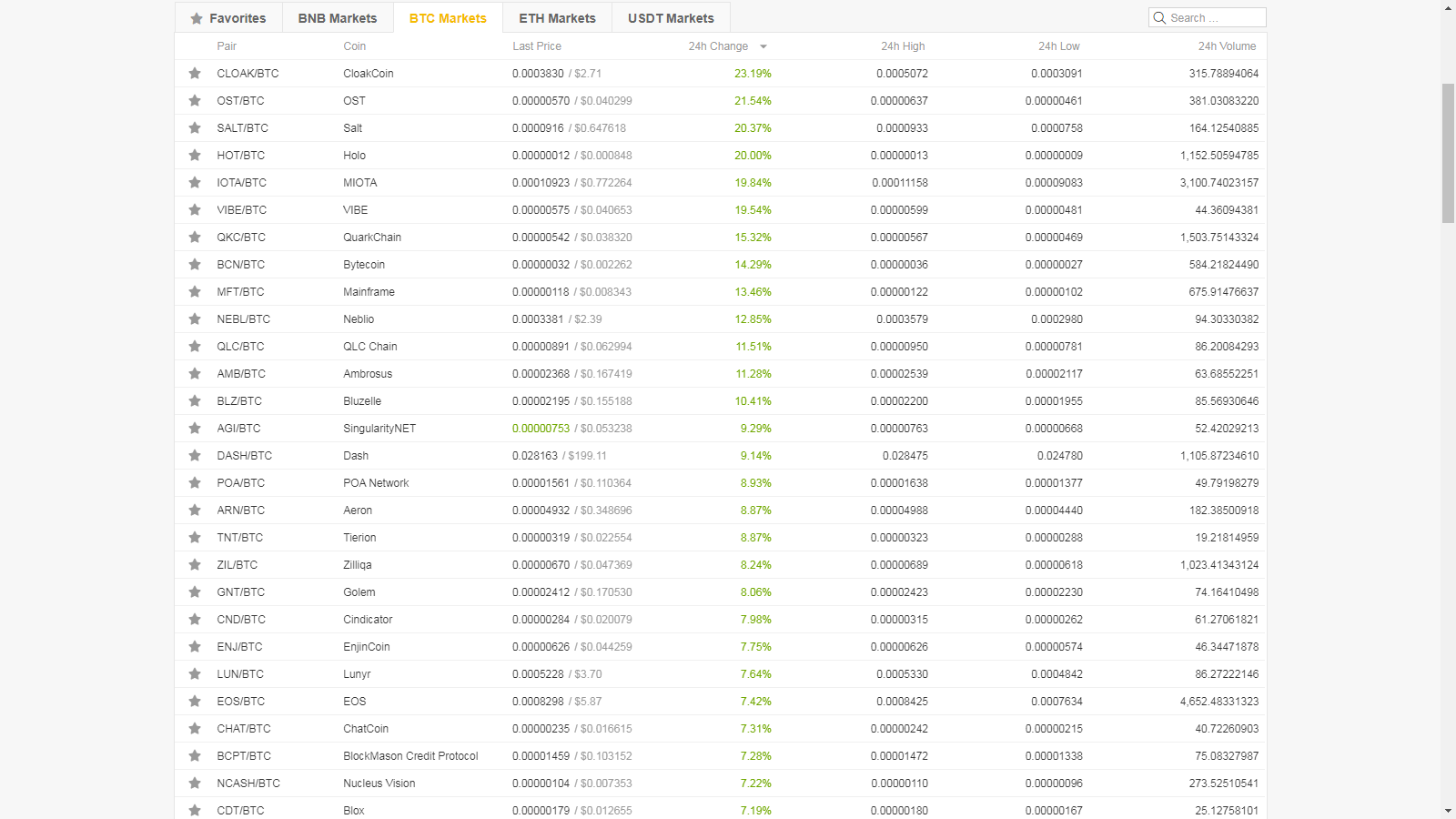Switch to BNB Markets tab
Screen dimensions: 1456x819
[338, 18]
